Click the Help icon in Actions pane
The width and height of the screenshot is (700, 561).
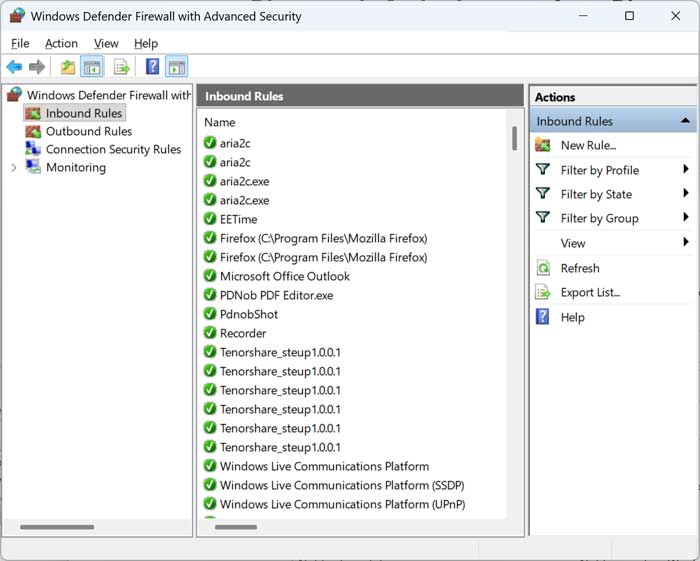(542, 317)
